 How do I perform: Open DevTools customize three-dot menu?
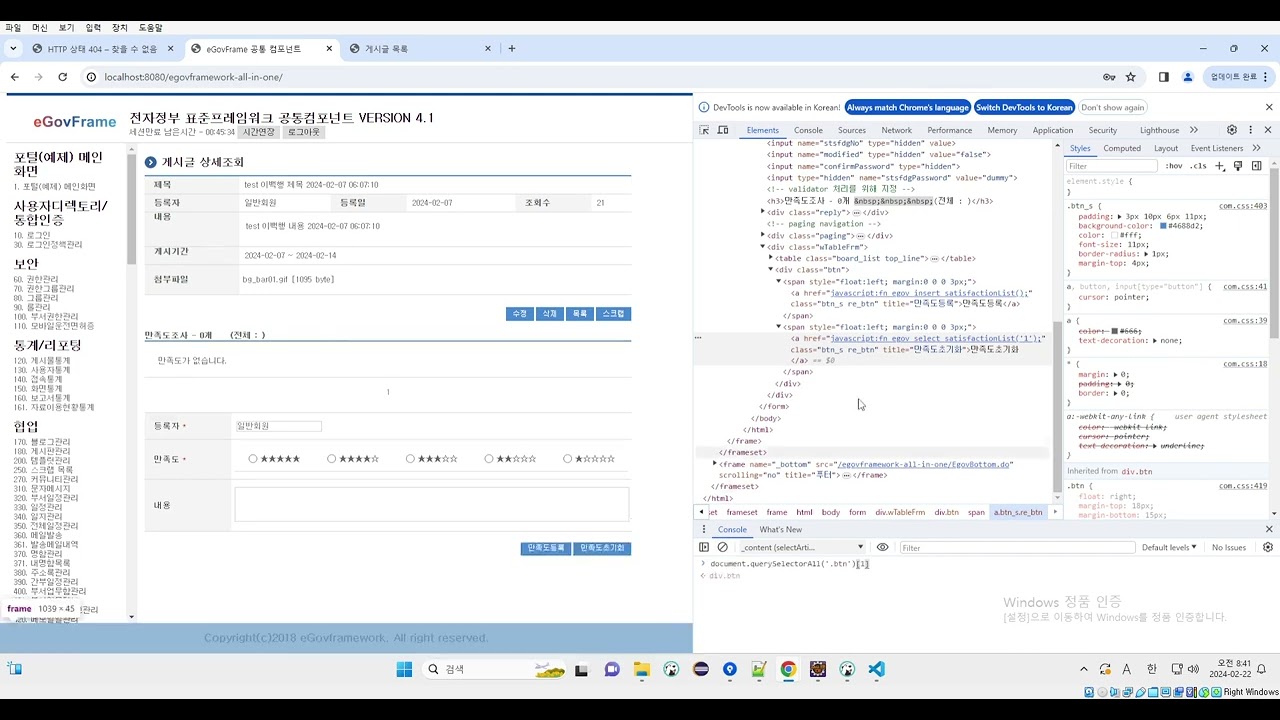pos(1249,130)
